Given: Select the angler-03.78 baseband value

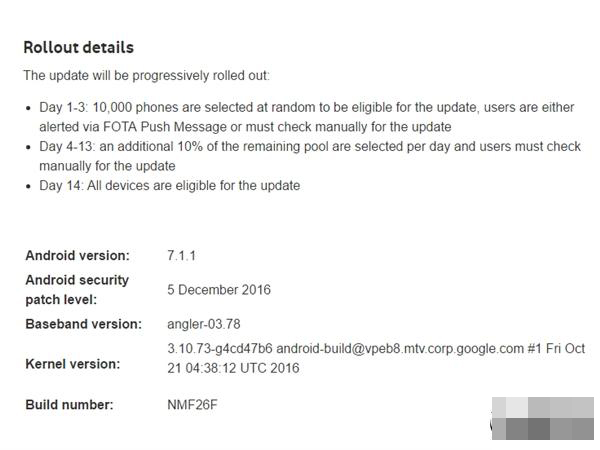Looking at the screenshot, I should [204, 324].
